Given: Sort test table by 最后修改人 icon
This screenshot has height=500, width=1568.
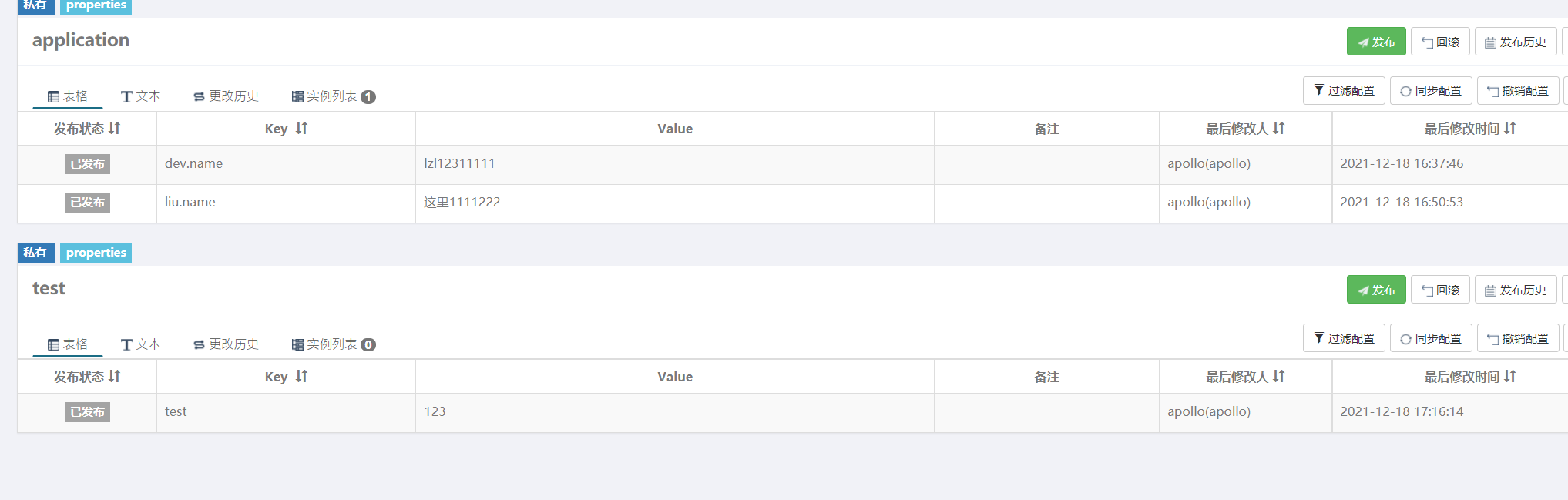Looking at the screenshot, I should pyautogui.click(x=1279, y=377).
